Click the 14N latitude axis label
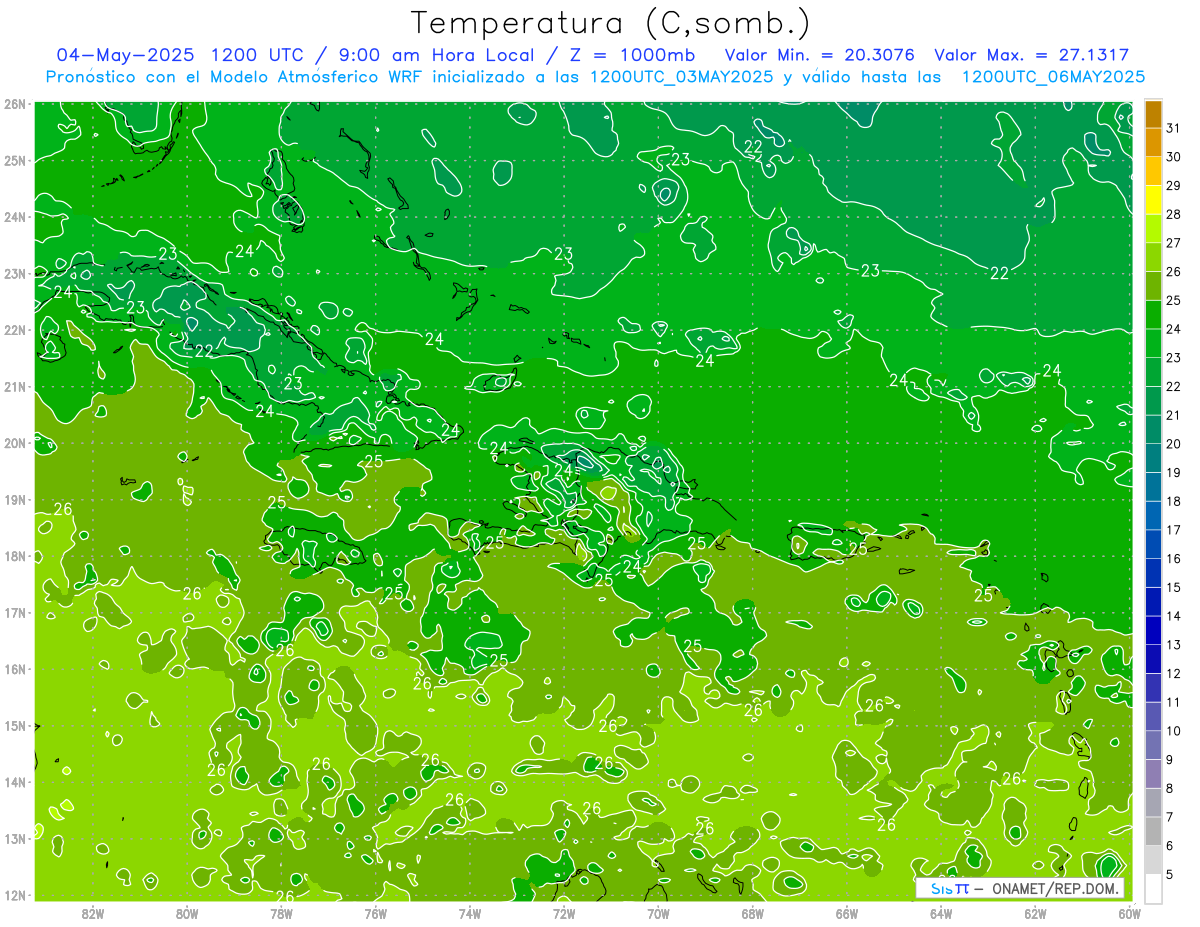Screen dimensions: 1200x927 [14, 782]
